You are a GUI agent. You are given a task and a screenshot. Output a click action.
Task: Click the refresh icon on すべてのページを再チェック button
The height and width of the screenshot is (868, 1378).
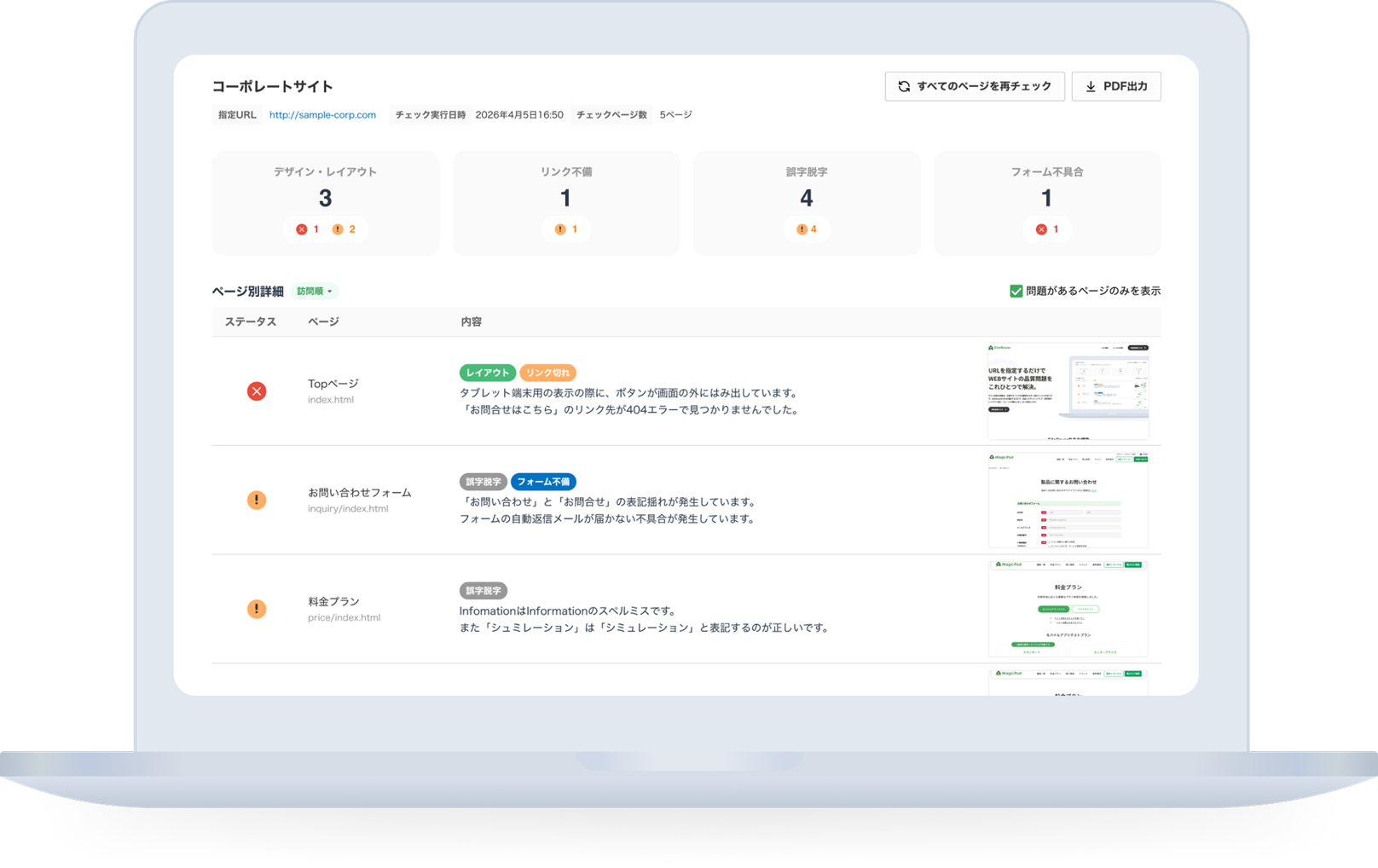click(905, 86)
